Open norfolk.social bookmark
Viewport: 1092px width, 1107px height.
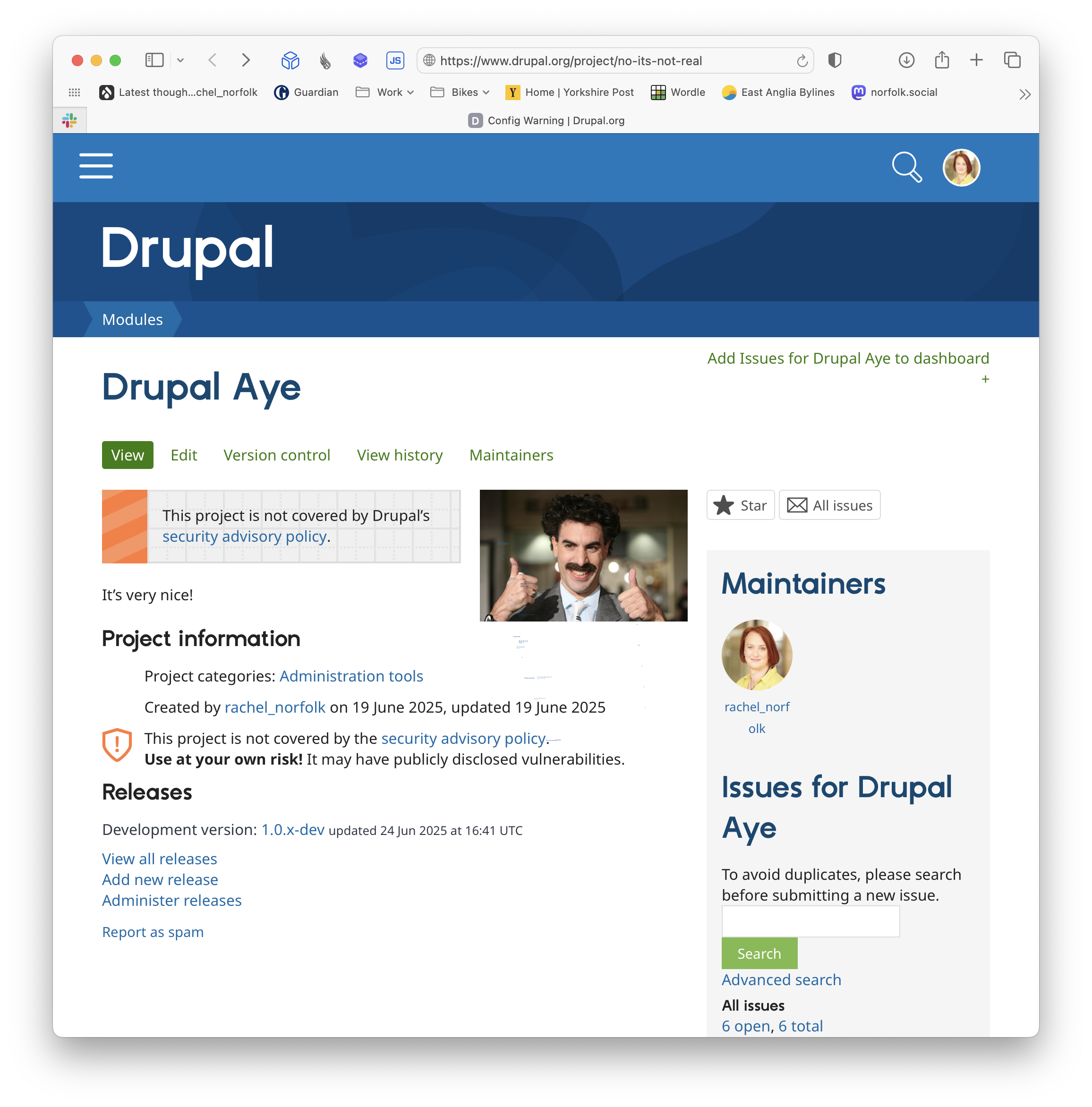point(894,92)
